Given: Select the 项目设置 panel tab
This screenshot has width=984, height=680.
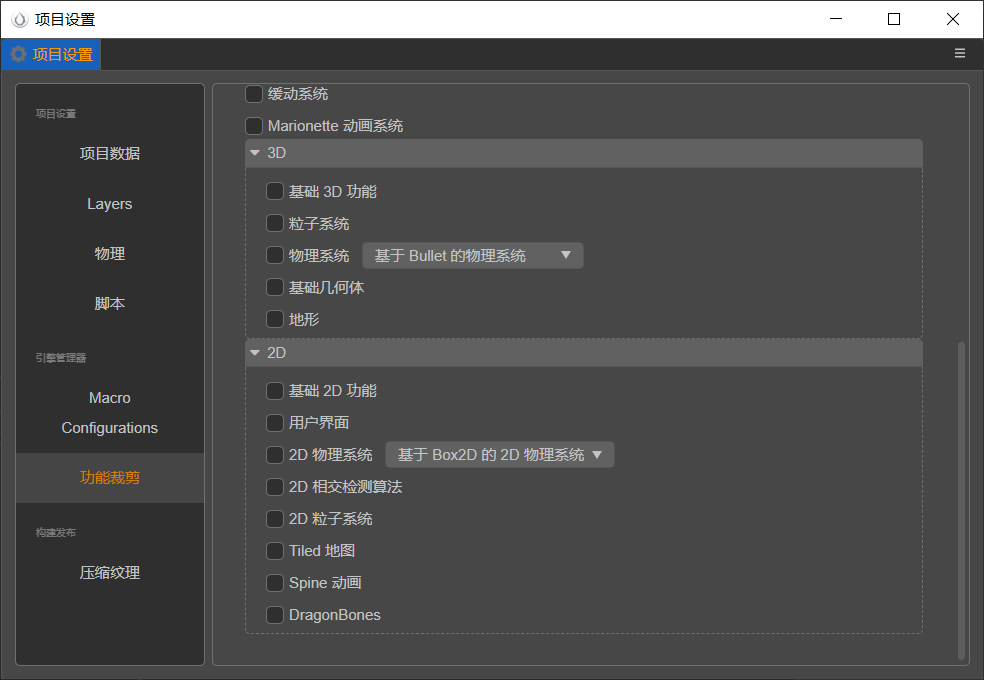Looking at the screenshot, I should click(51, 55).
